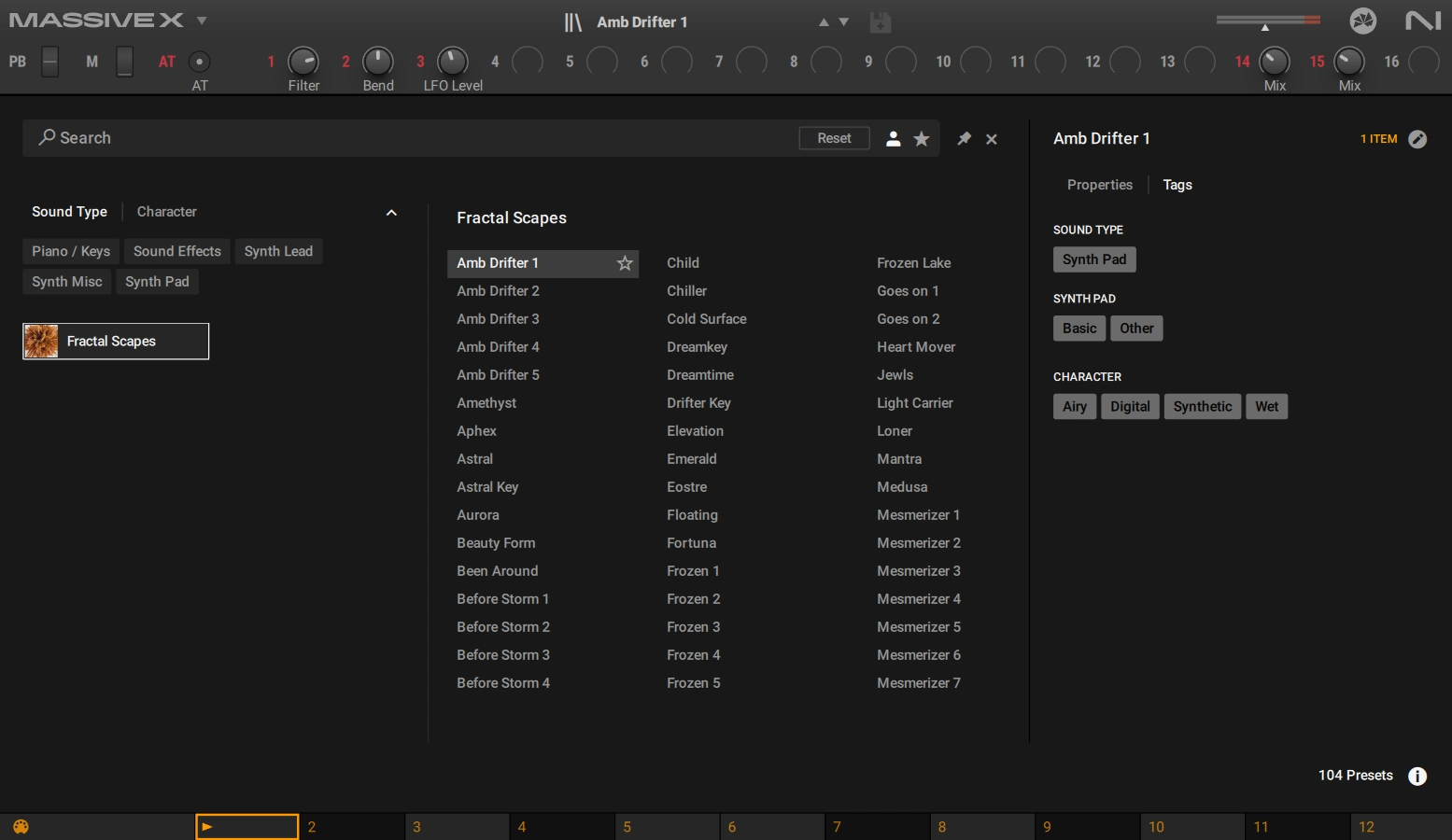Open the preset info icon near 104 Presets
This screenshot has width=1452, height=840.
click(1417, 776)
